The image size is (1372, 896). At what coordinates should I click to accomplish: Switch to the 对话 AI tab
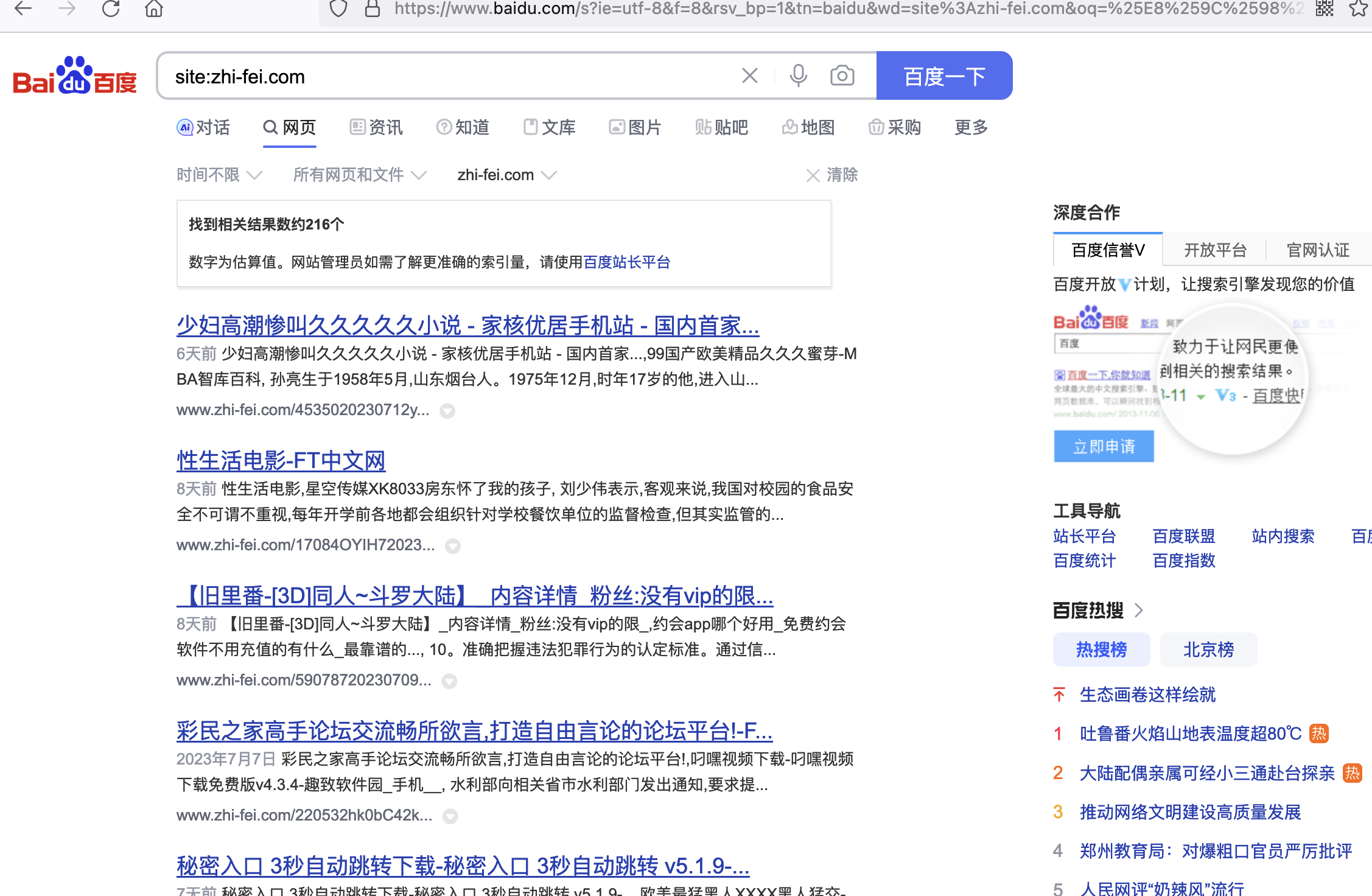[x=203, y=127]
